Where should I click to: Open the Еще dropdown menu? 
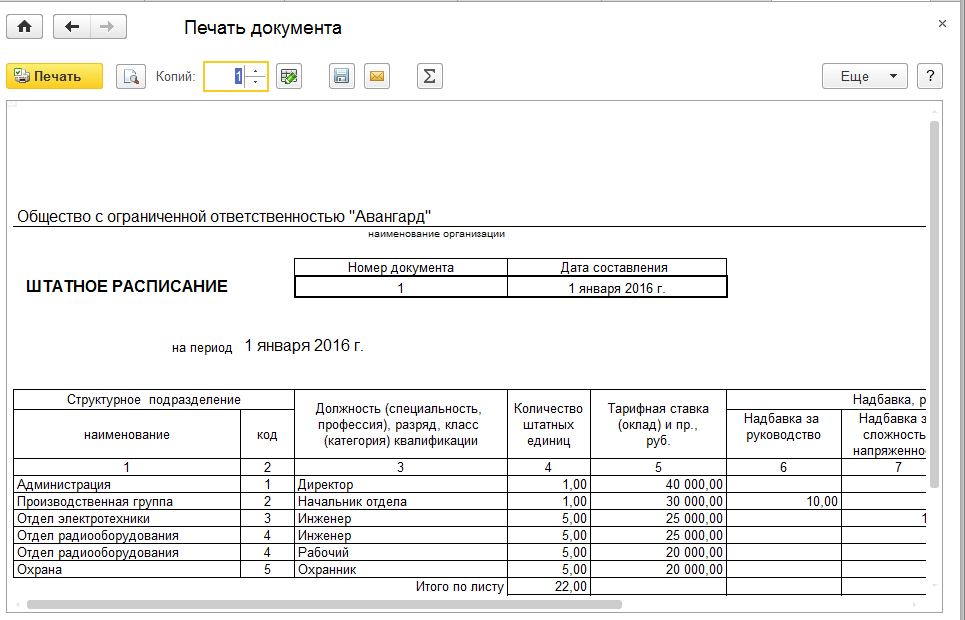pyautogui.click(x=864, y=77)
